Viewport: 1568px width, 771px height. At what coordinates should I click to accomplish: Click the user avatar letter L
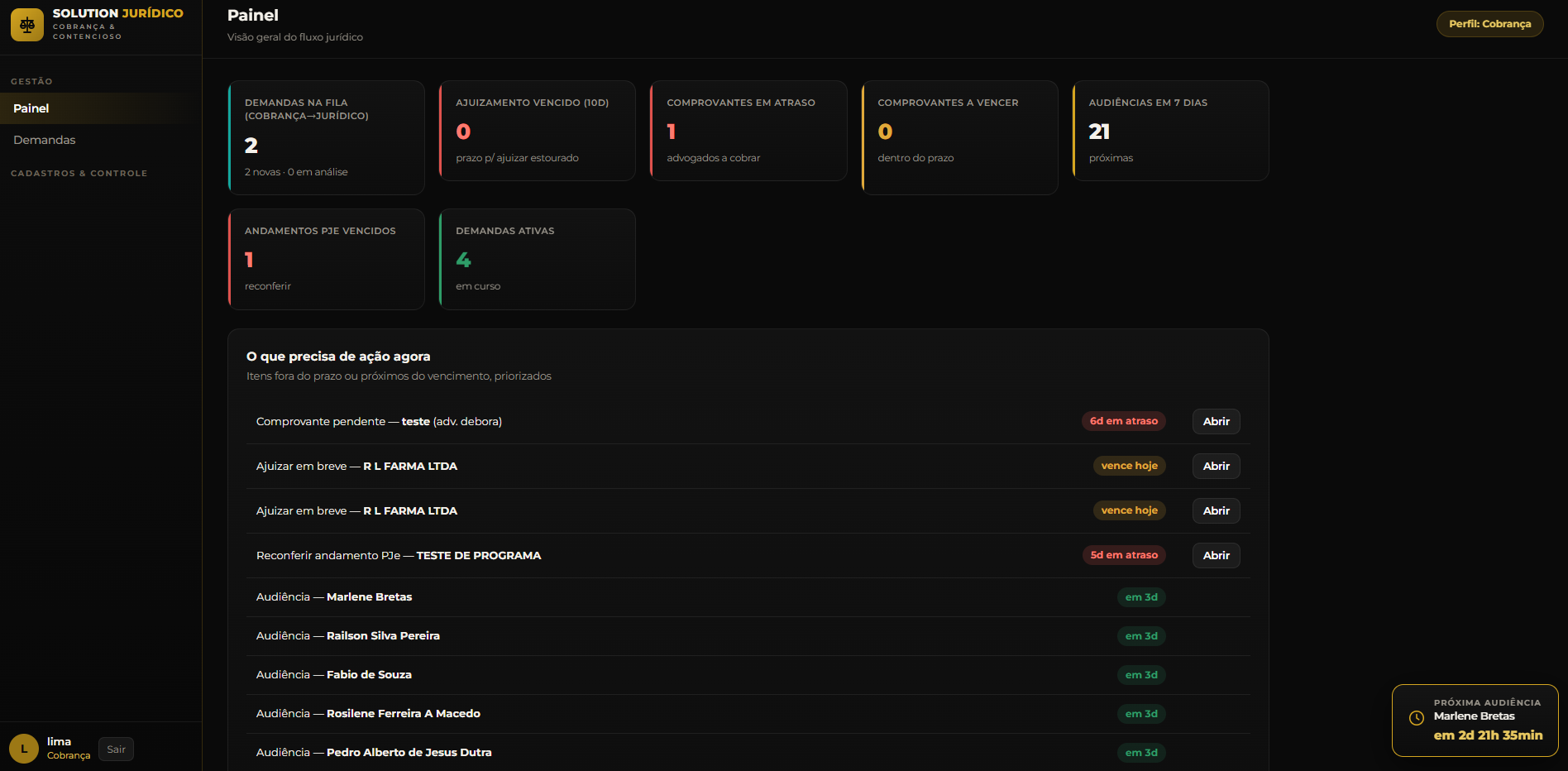point(24,749)
